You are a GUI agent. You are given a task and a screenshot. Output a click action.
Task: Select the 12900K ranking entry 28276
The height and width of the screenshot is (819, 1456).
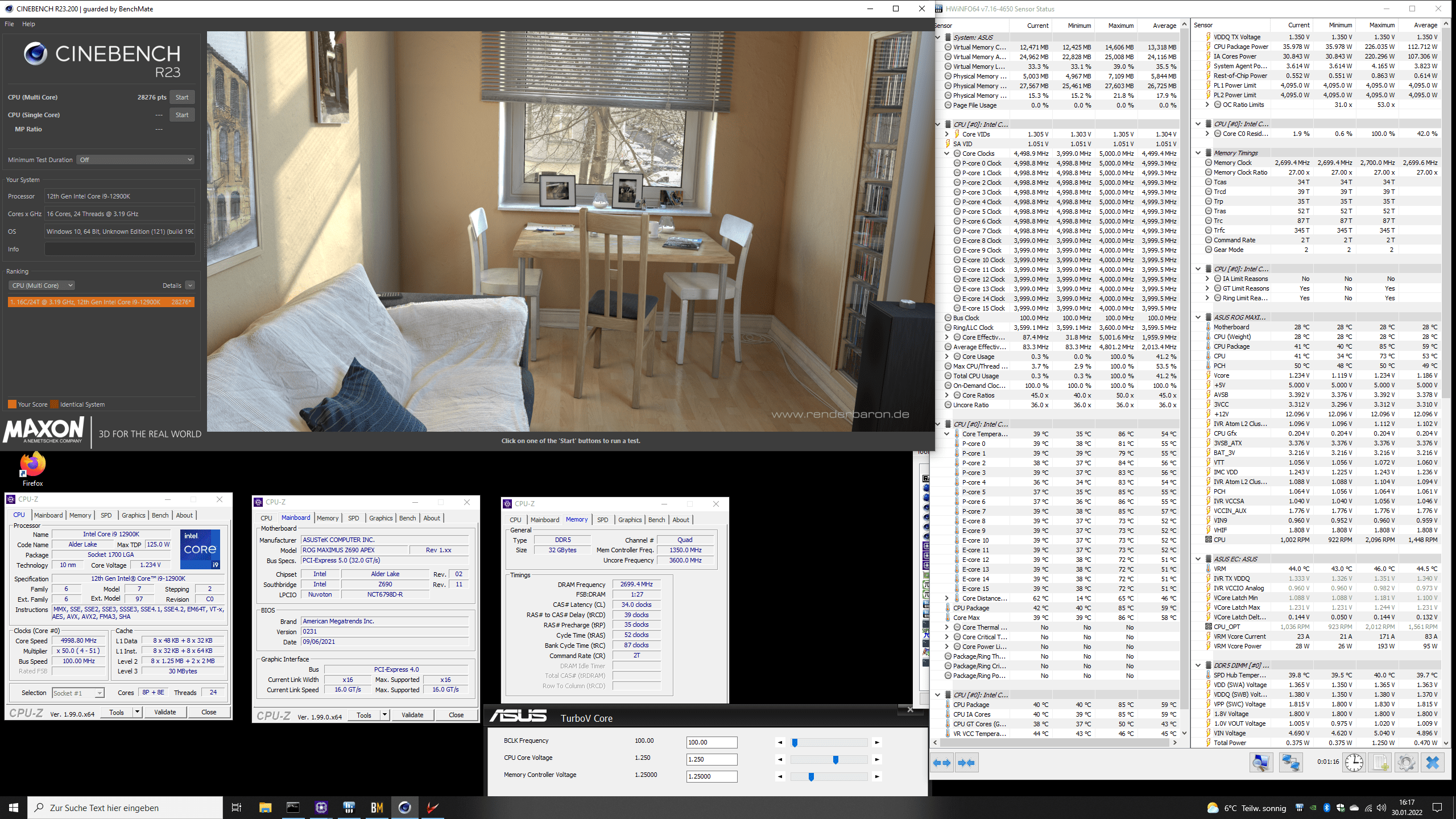(101, 302)
